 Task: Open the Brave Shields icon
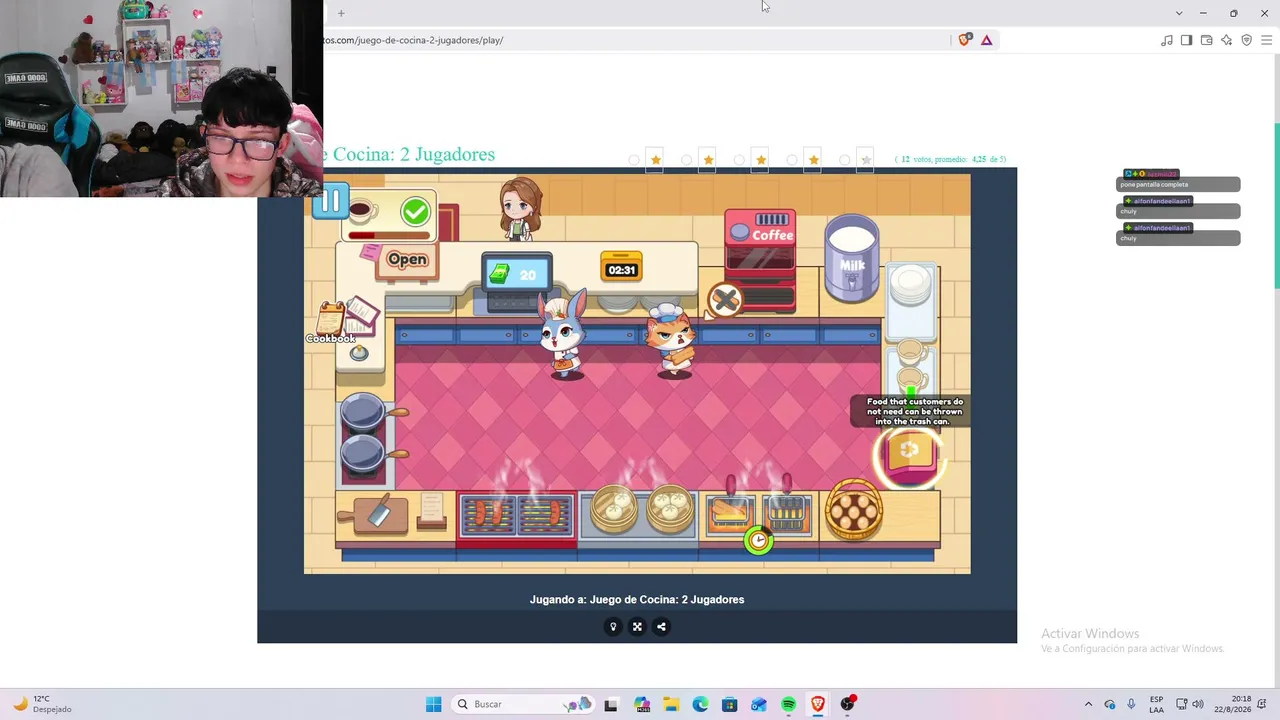pyautogui.click(x=965, y=40)
